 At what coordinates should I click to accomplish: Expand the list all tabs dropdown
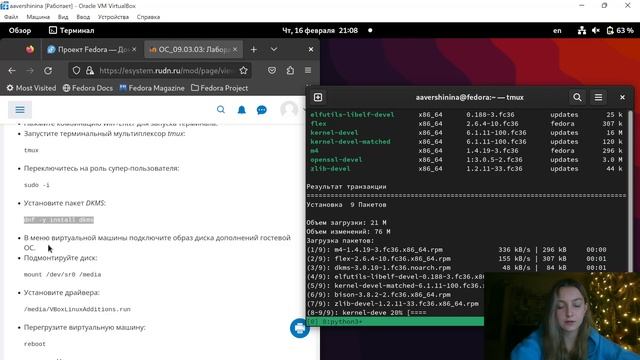pyautogui.click(x=273, y=49)
